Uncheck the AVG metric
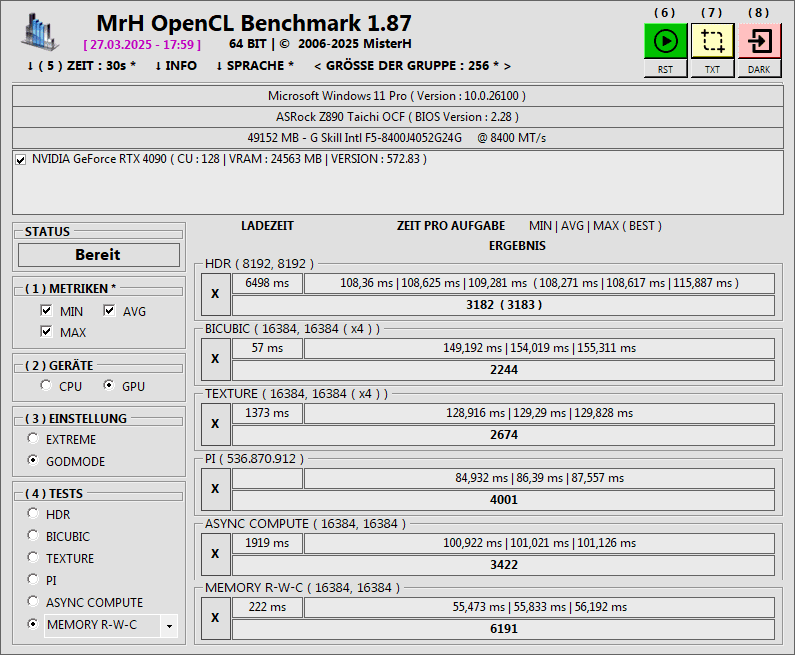This screenshot has height=655, width=795. tap(109, 310)
